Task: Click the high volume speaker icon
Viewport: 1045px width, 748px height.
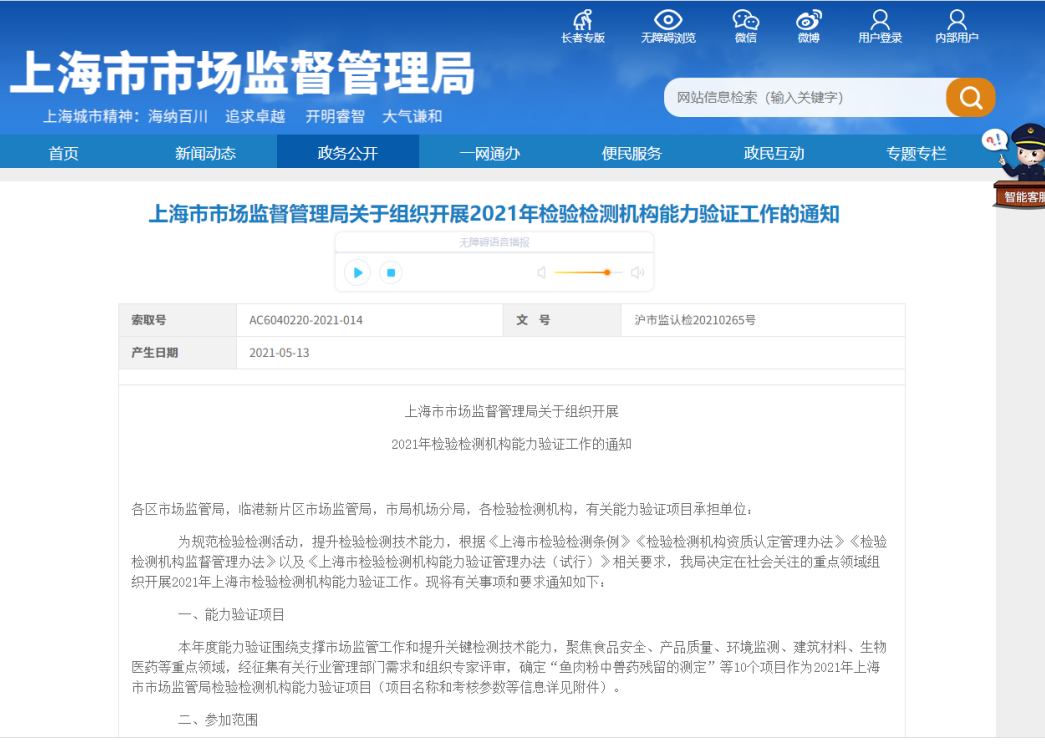Action: pyautogui.click(x=638, y=272)
